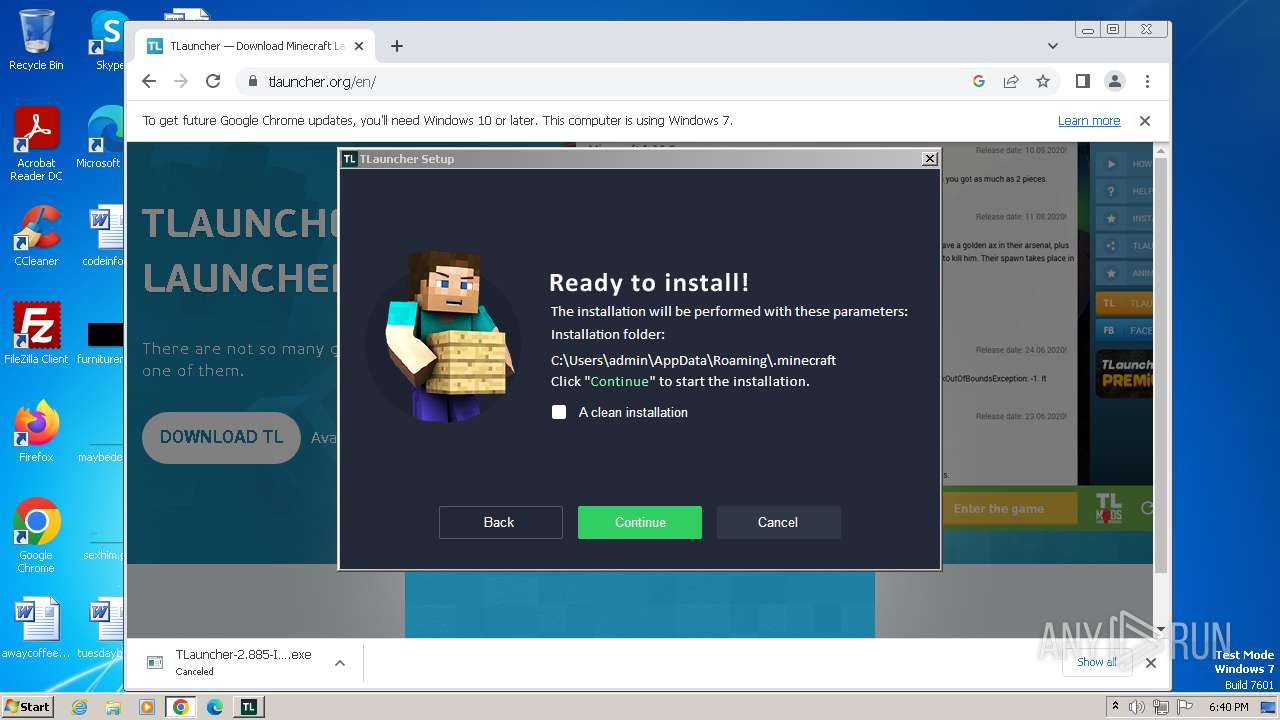Open Microsoft Edge from the taskbar

coord(215,707)
